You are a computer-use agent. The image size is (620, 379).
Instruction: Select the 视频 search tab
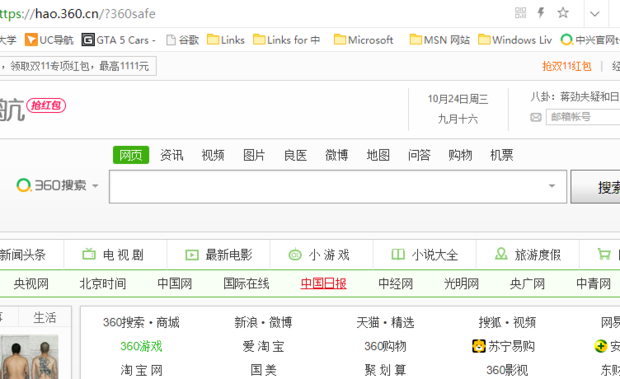213,155
